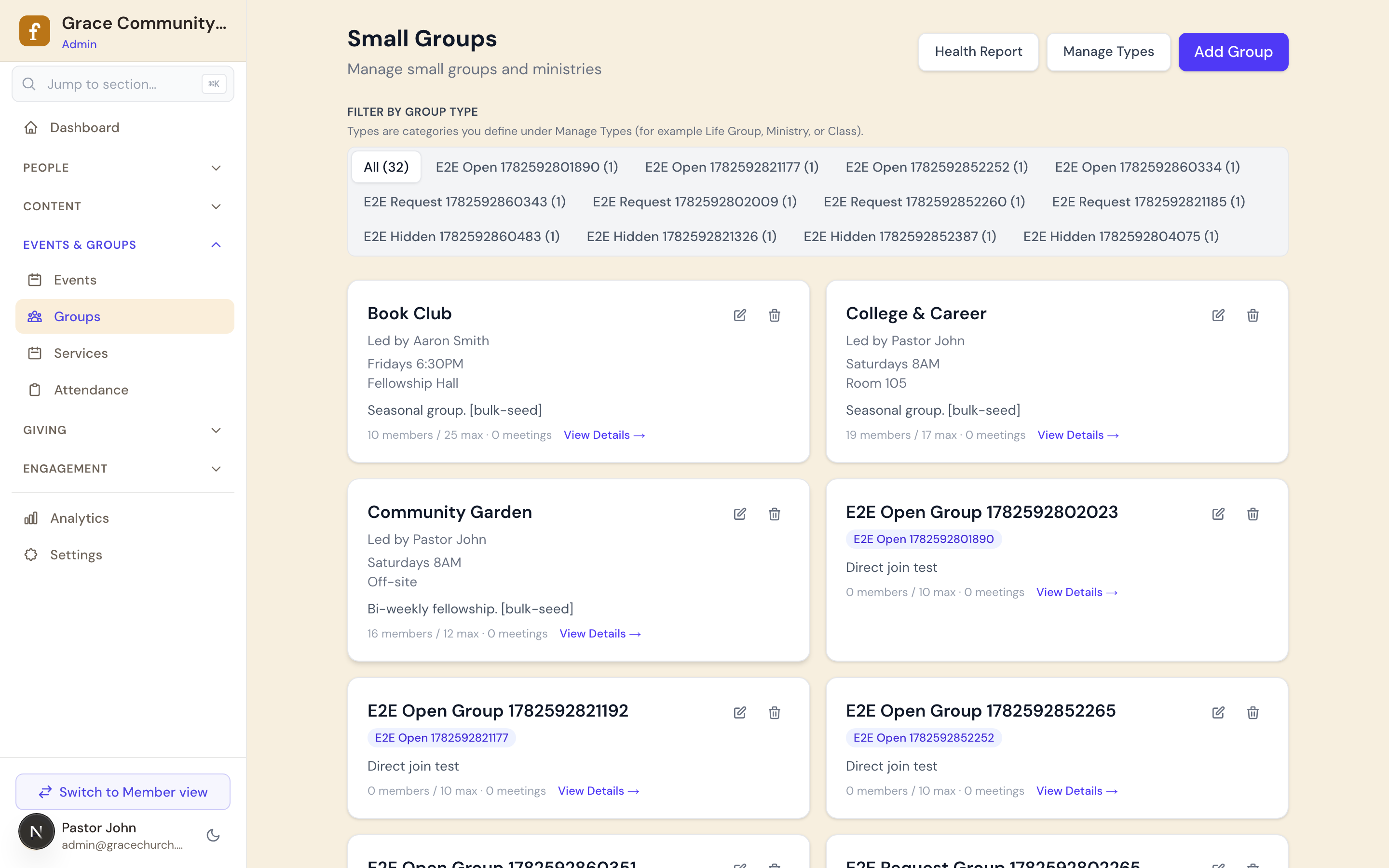
Task: Open the Health Report
Action: 978,52
